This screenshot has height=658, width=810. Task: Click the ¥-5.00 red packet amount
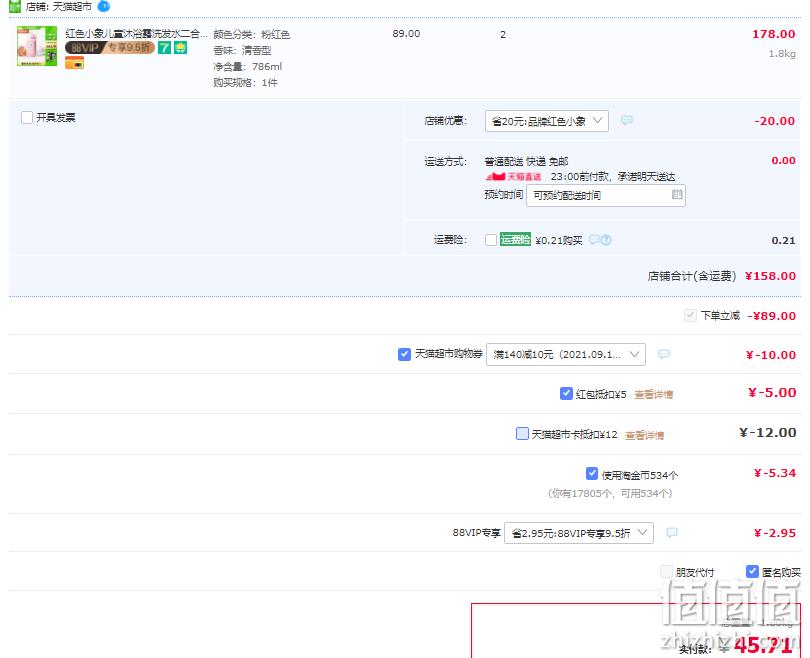coord(772,393)
